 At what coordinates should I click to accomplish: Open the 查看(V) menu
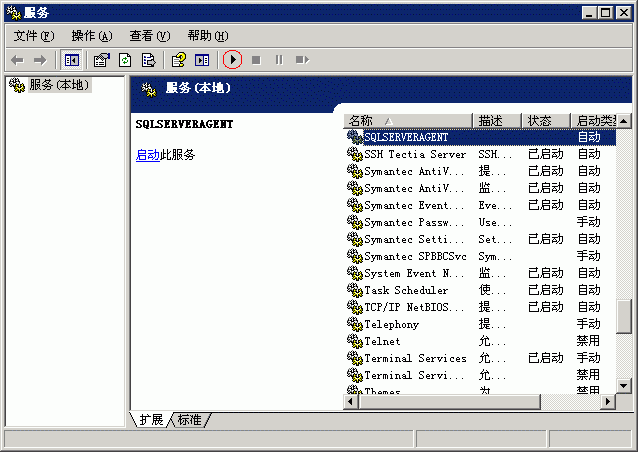(149, 35)
